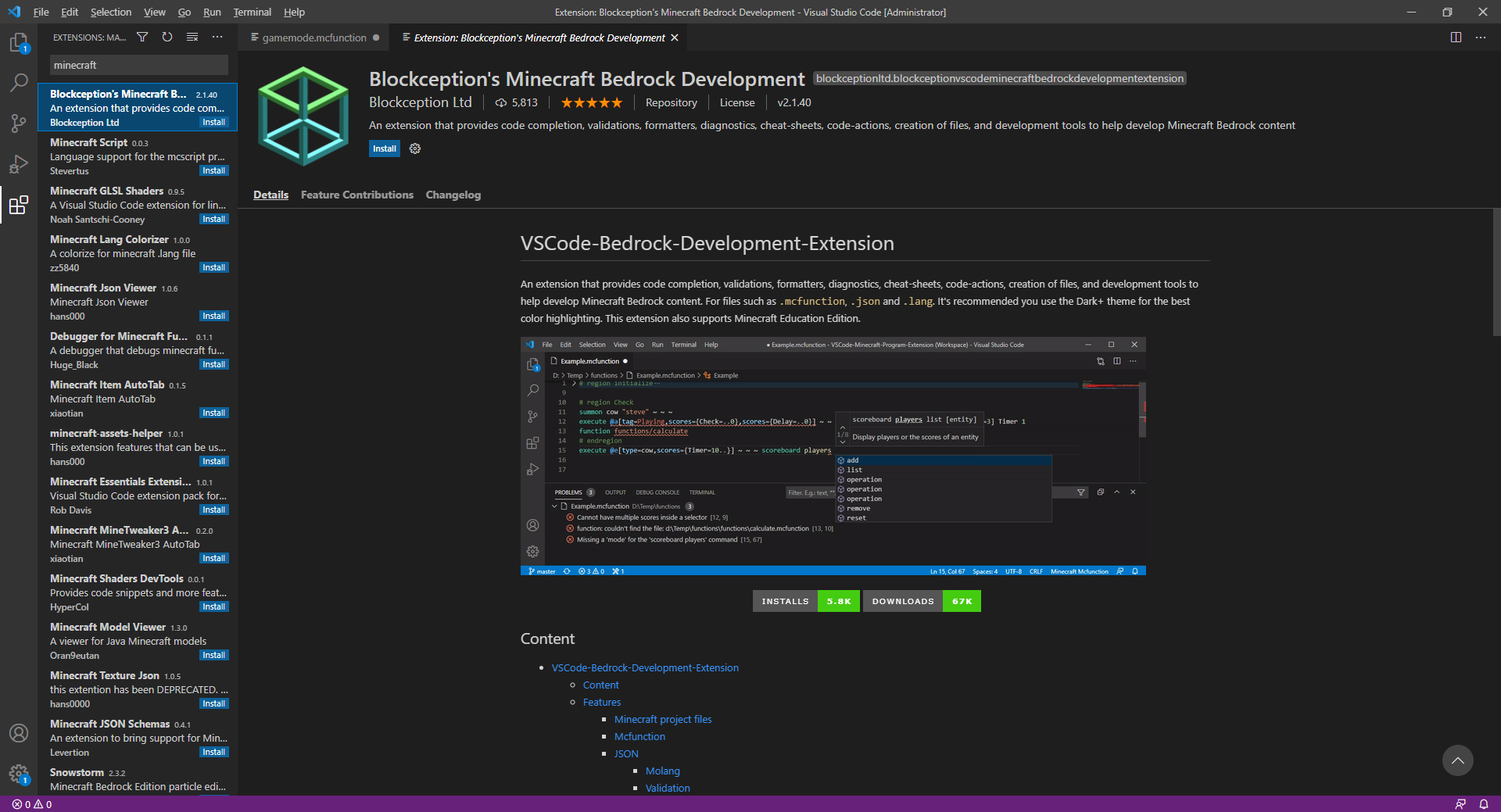Open the View menu

155,12
